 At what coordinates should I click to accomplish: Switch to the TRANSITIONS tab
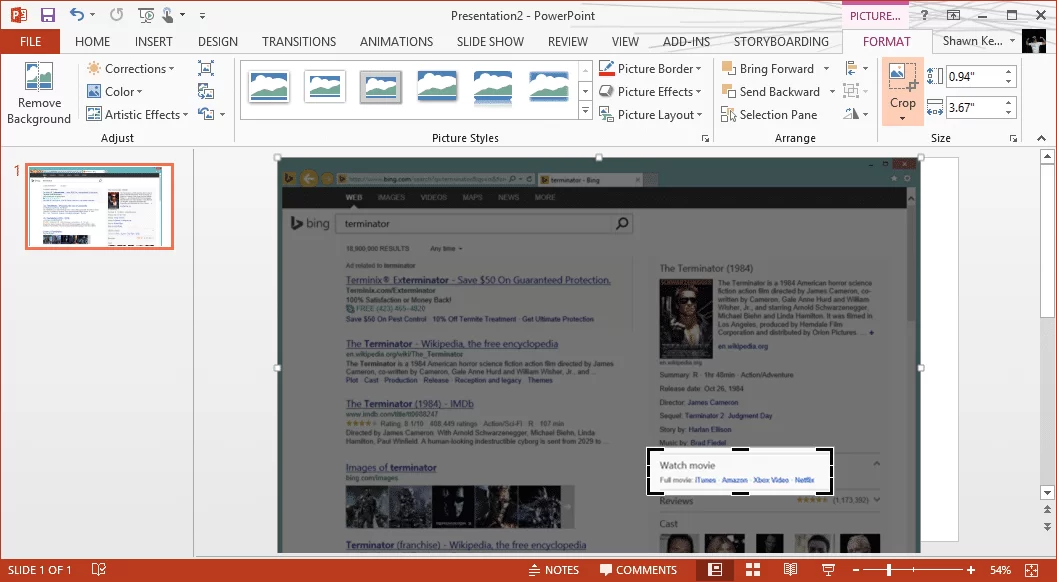coord(299,42)
